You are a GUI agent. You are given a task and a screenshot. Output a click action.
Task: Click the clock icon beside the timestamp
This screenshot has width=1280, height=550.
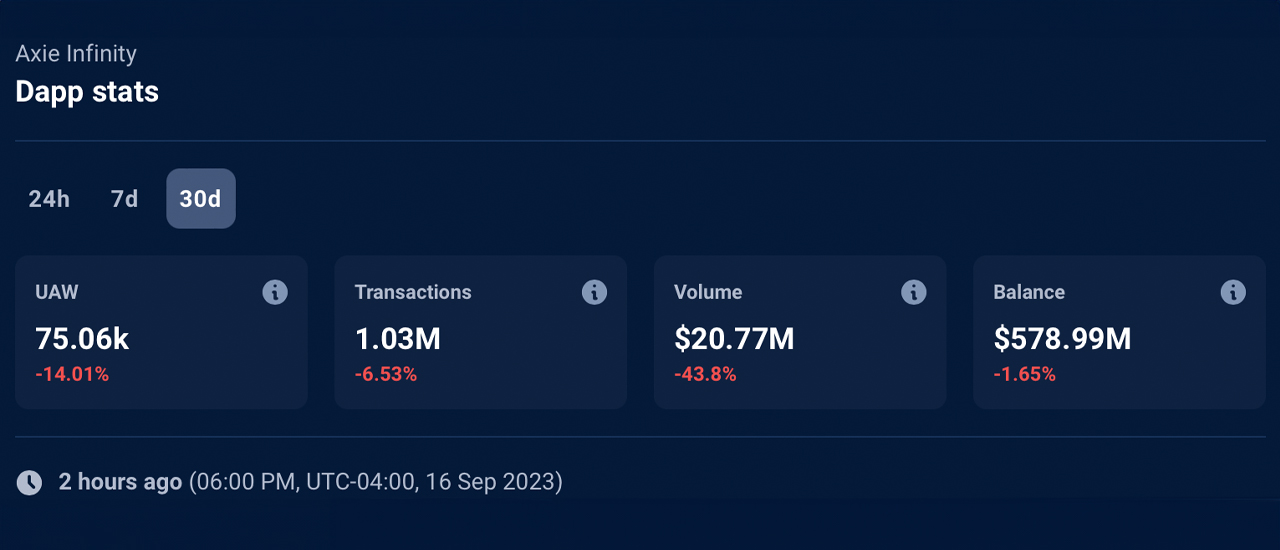click(x=30, y=483)
